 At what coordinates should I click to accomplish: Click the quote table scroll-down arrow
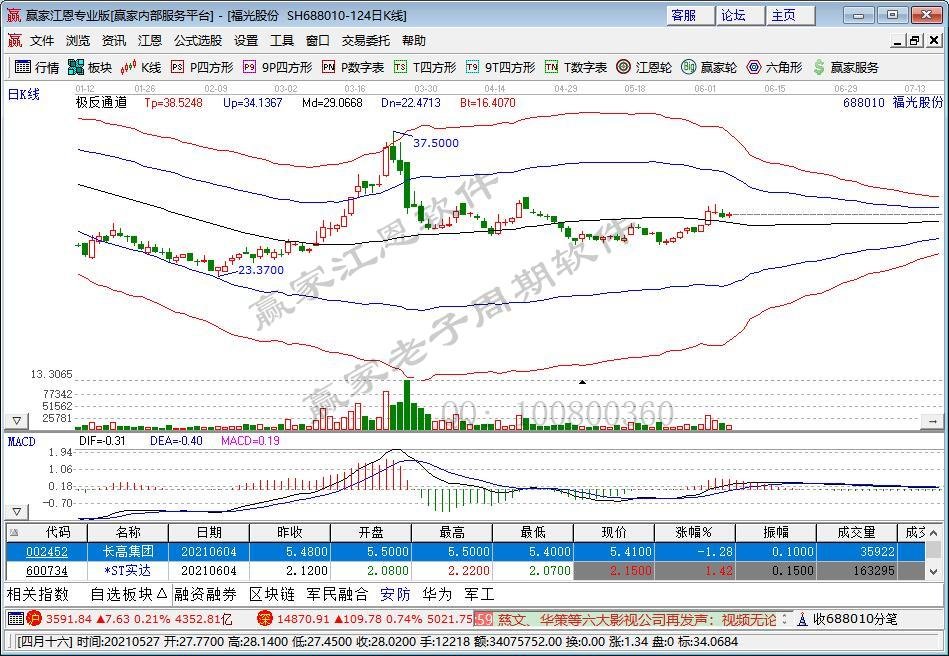tap(933, 571)
